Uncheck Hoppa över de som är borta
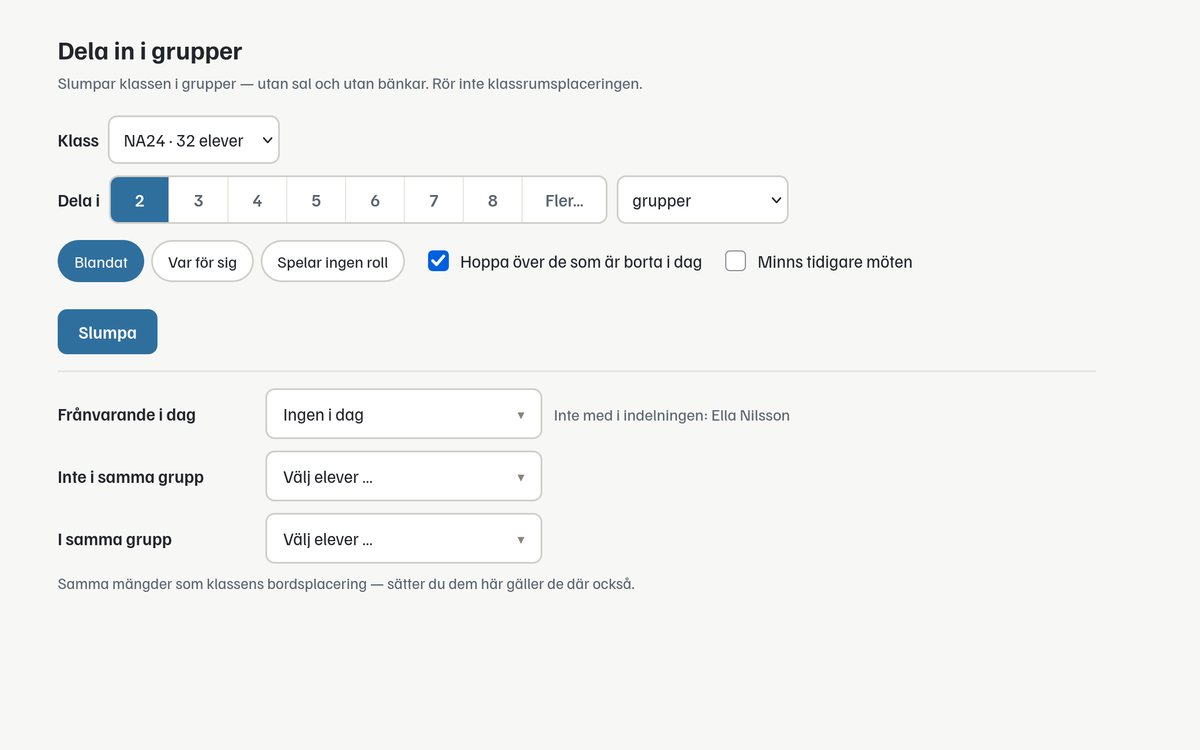Viewport: 1200px width, 750px height. click(x=438, y=261)
